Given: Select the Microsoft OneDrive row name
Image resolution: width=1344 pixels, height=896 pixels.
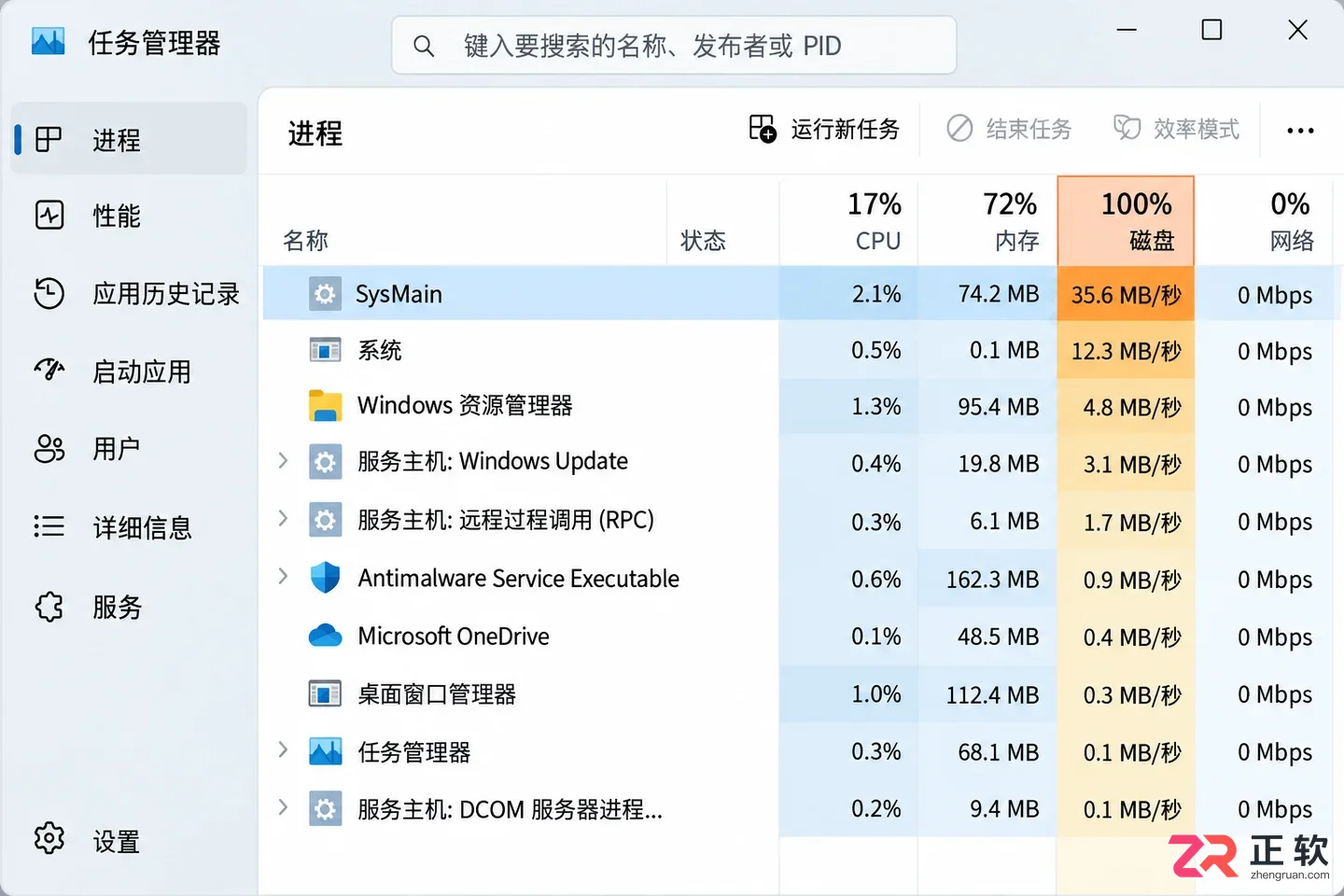Looking at the screenshot, I should click(454, 637).
